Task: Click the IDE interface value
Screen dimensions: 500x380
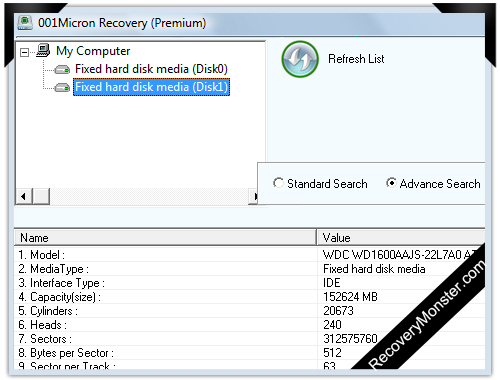Action: click(x=332, y=283)
